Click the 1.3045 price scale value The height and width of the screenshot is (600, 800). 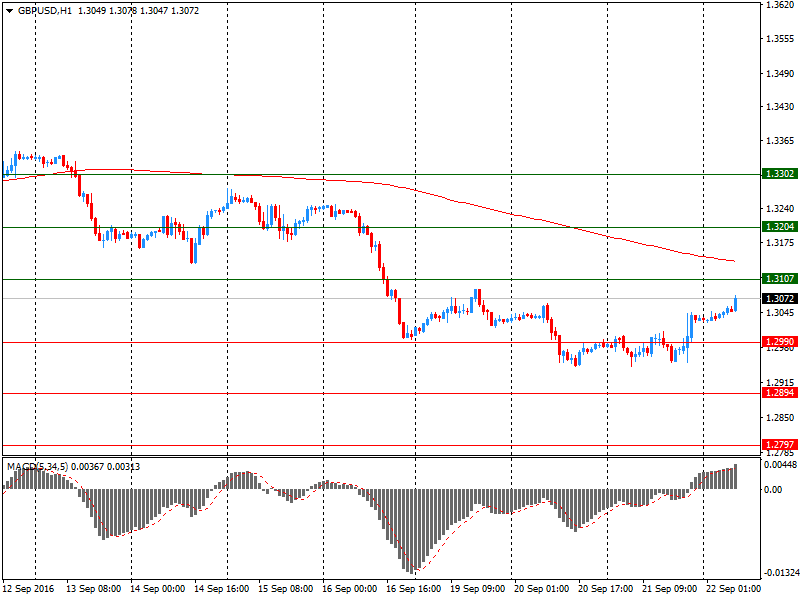pos(780,312)
